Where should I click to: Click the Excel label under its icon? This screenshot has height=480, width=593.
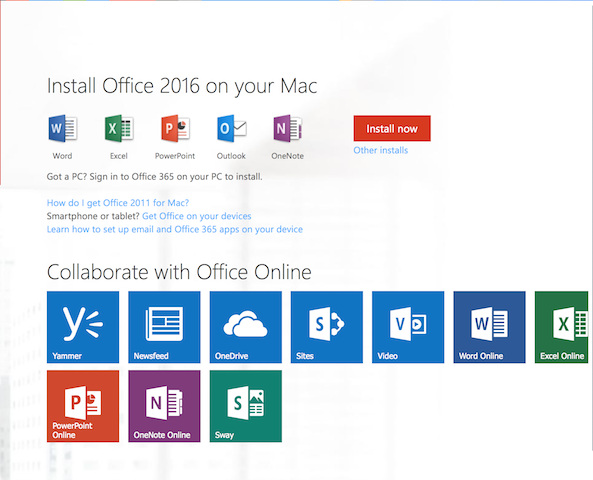point(119,156)
